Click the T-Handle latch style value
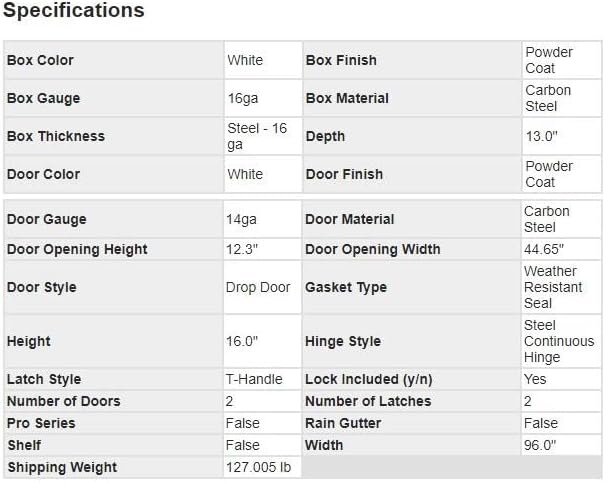605x482 pixels. [254, 379]
